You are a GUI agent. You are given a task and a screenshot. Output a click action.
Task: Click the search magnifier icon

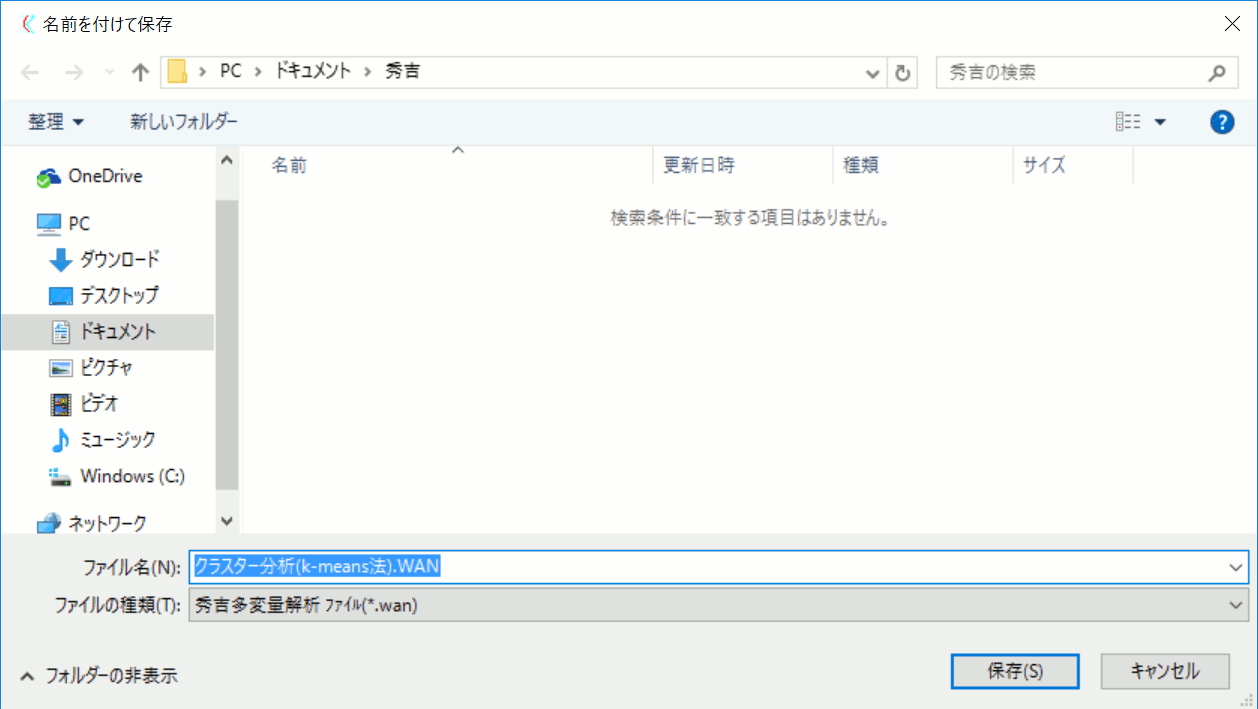1217,73
